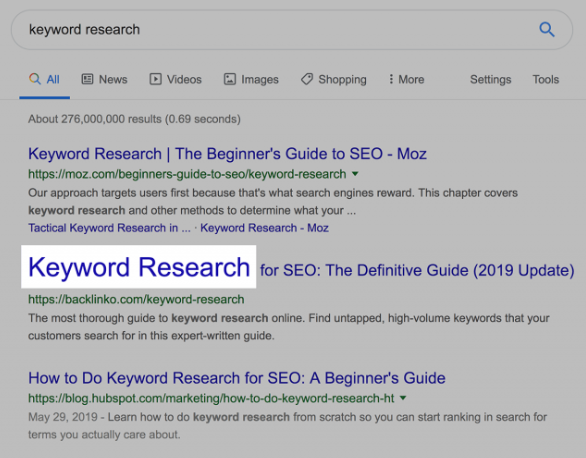Image resolution: width=586 pixels, height=458 pixels.
Task: Click the Videos tab play icon
Action: click(x=155, y=79)
